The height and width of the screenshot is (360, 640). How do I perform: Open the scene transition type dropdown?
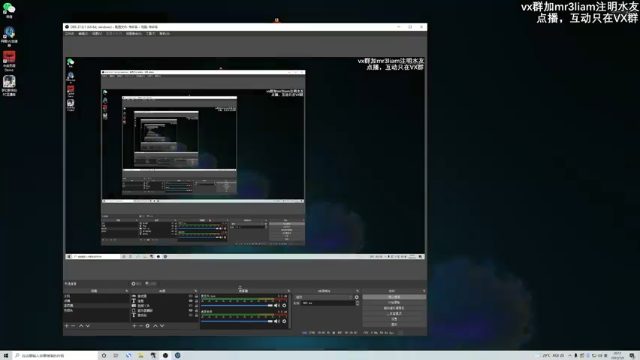tap(324, 297)
